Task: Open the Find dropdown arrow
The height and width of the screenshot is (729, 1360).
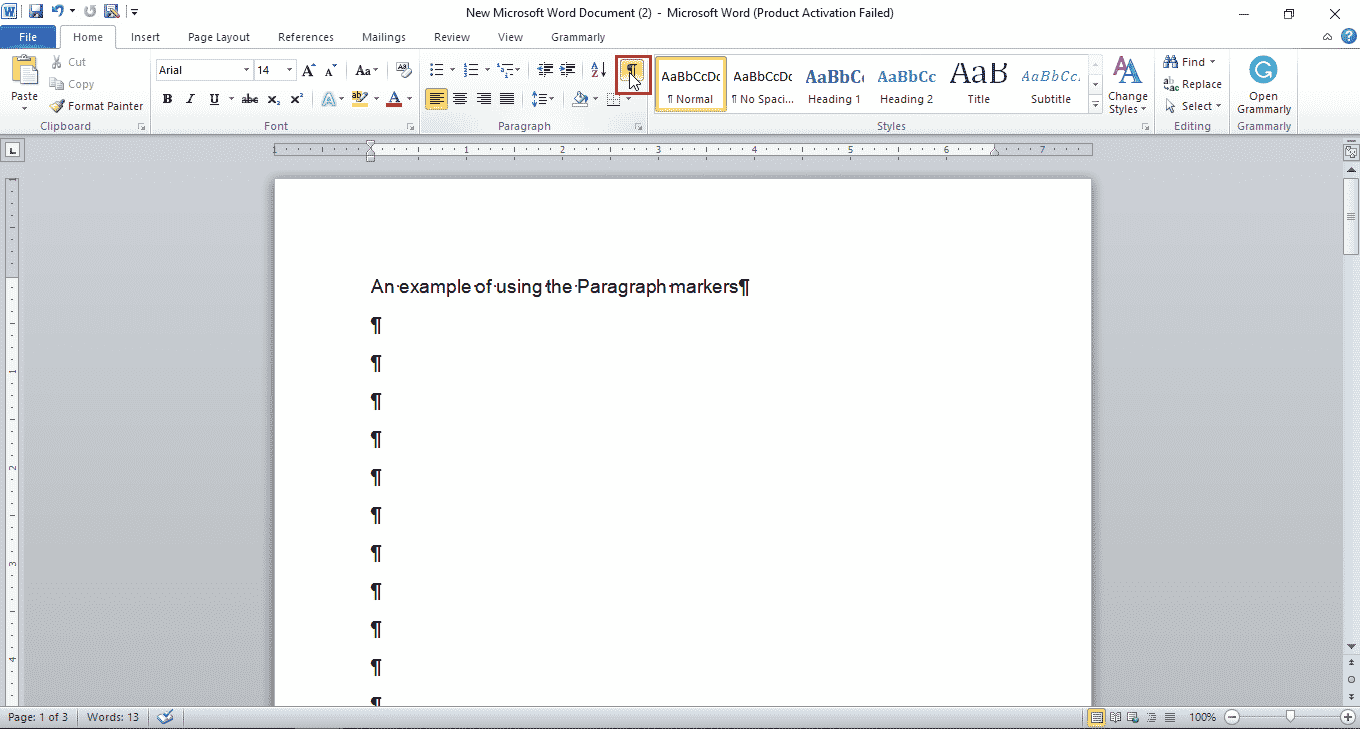Action: click(1213, 62)
